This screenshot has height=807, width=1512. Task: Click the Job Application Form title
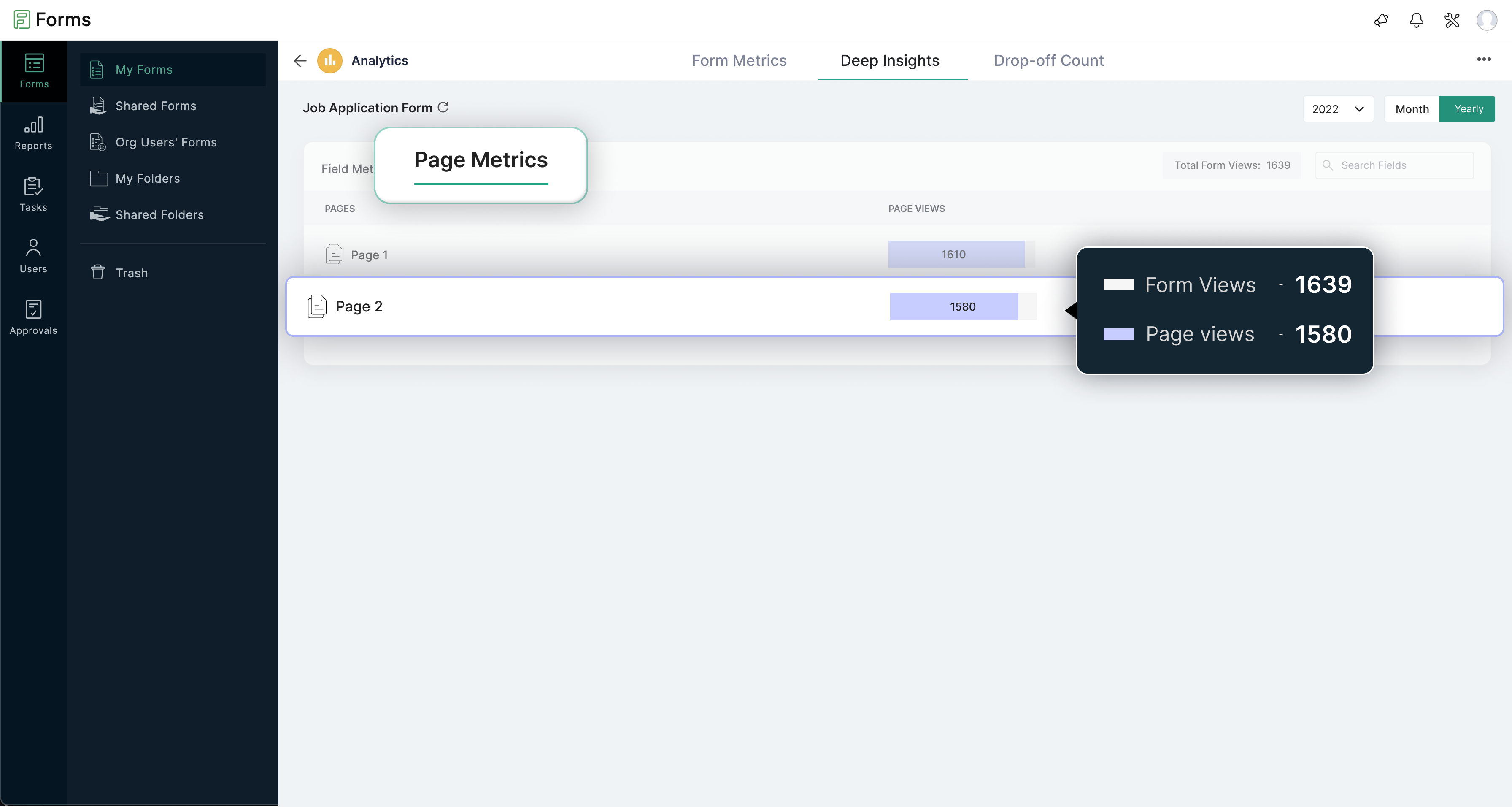coord(367,108)
